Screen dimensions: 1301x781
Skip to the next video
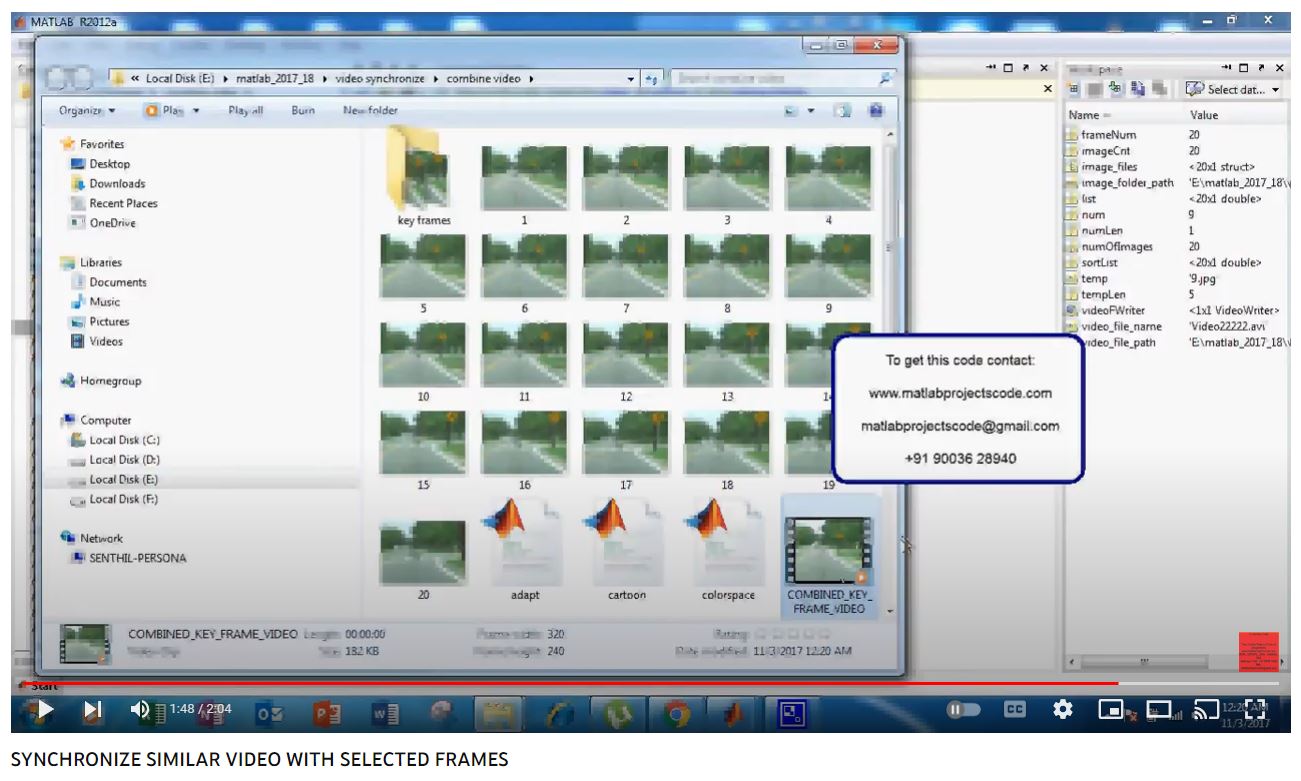click(x=92, y=710)
